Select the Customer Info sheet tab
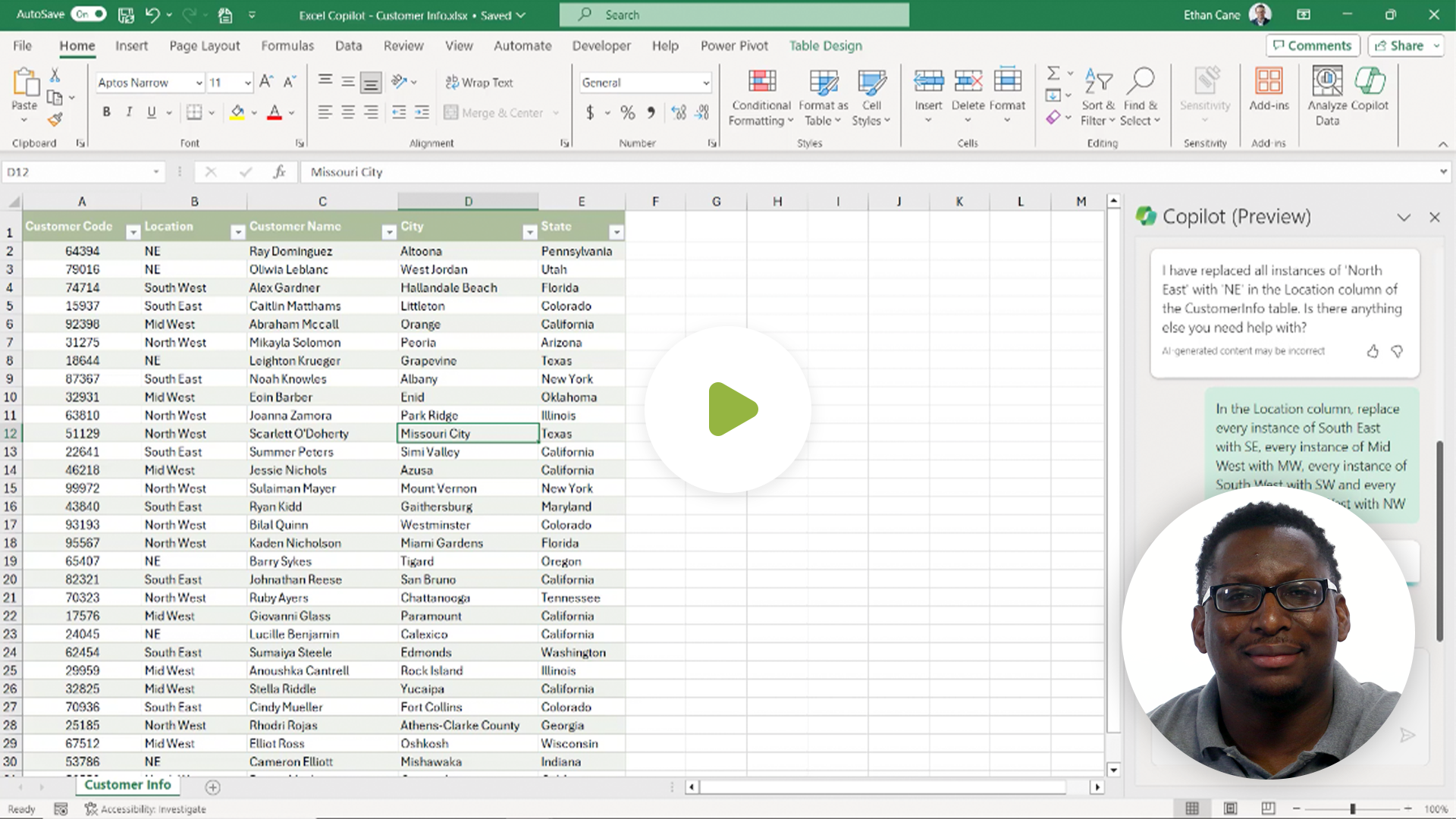This screenshot has width=1456, height=819. pyautogui.click(x=127, y=785)
